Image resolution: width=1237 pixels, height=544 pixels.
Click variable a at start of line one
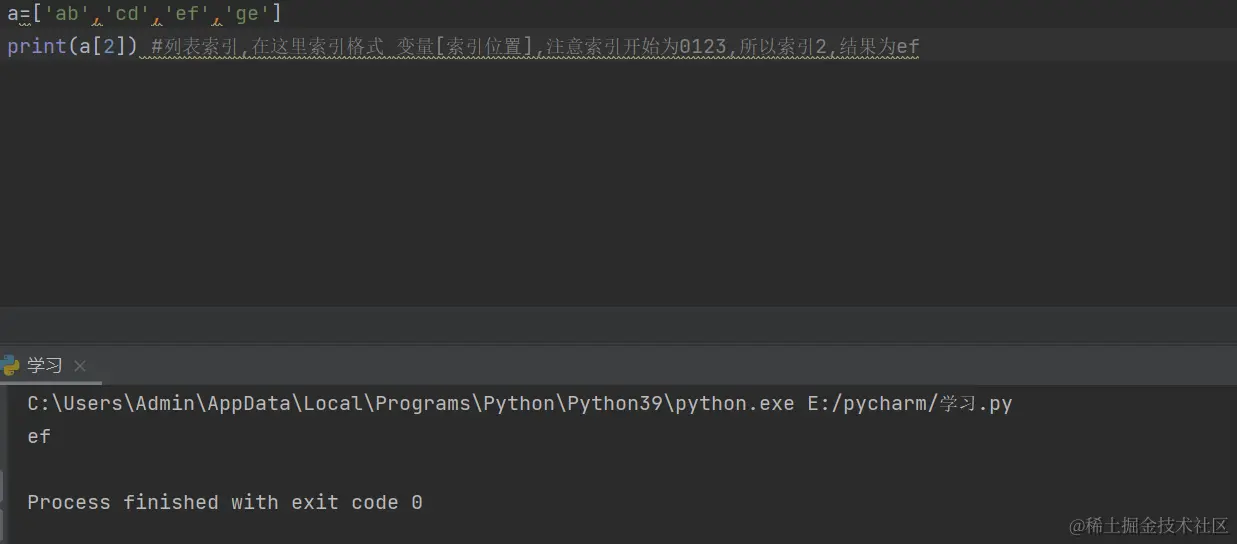(12, 14)
